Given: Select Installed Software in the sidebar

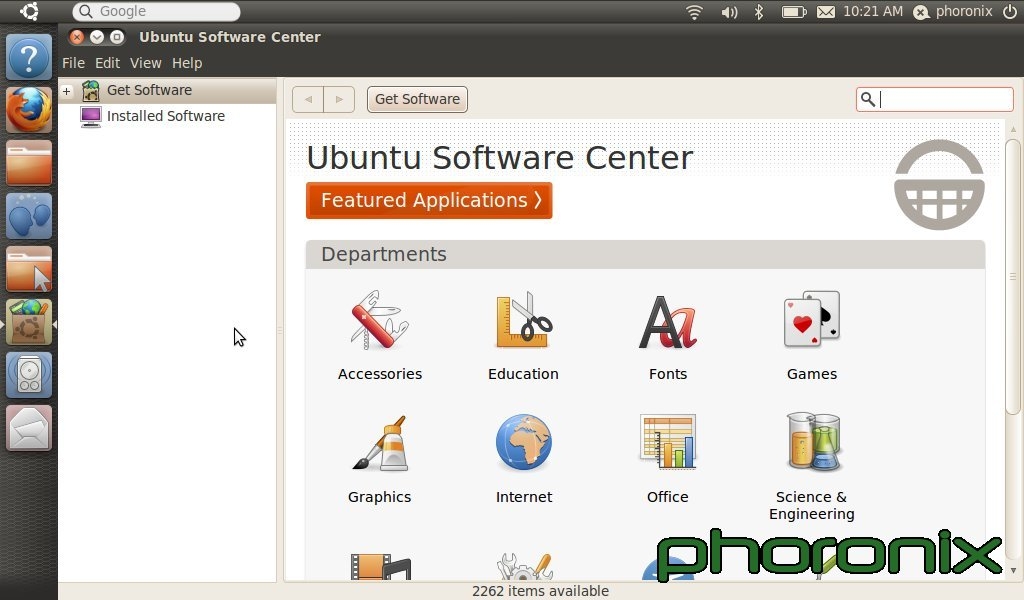Looking at the screenshot, I should point(165,116).
